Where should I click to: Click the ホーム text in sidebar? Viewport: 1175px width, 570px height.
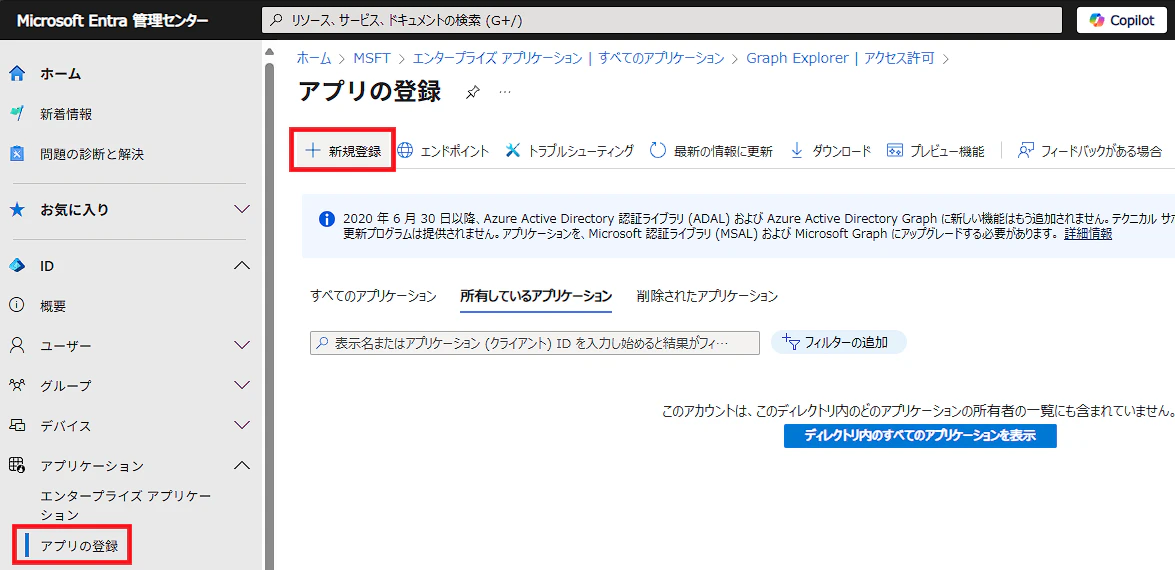click(x=61, y=74)
